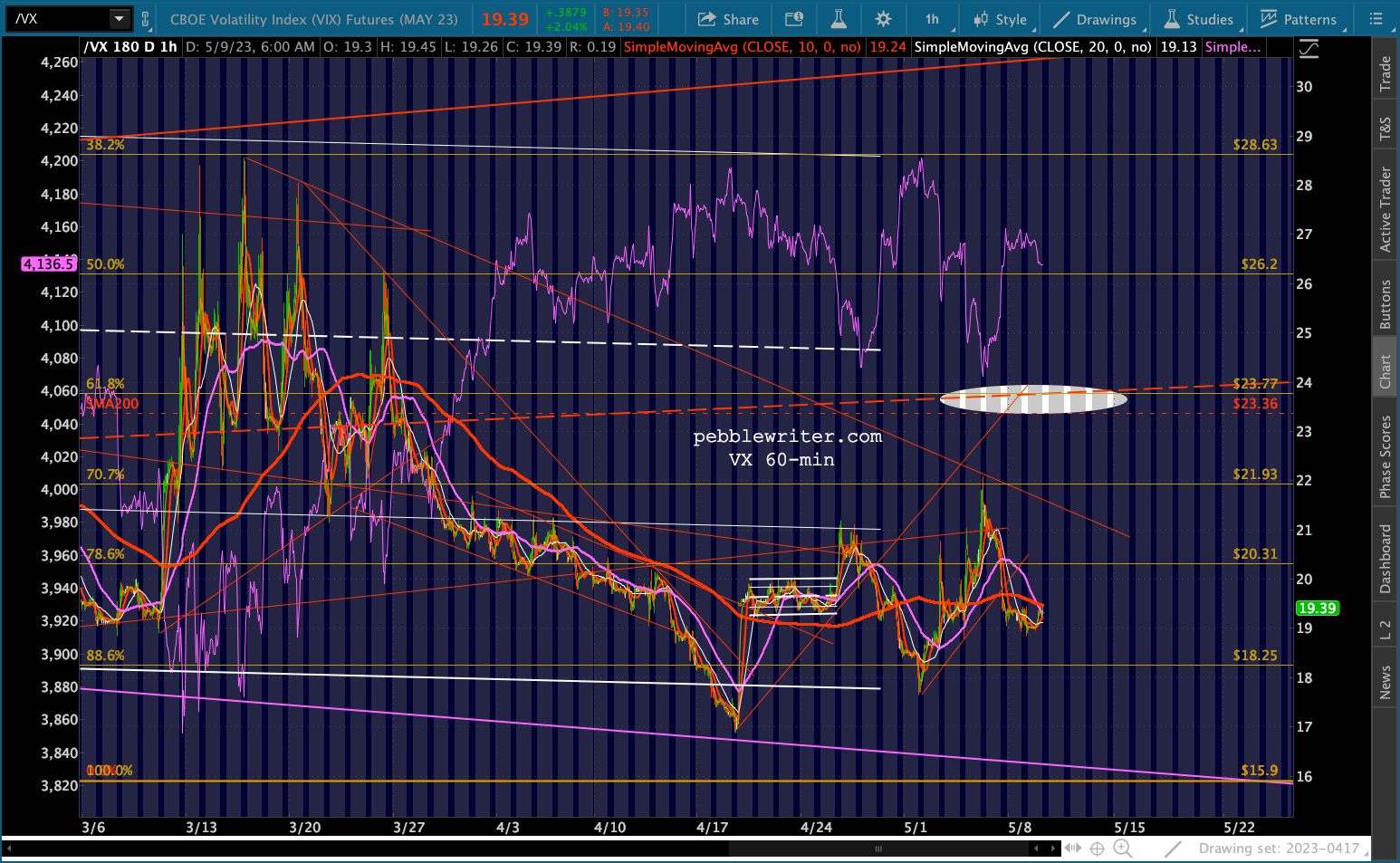Open the flask analysis tools icon

839,19
